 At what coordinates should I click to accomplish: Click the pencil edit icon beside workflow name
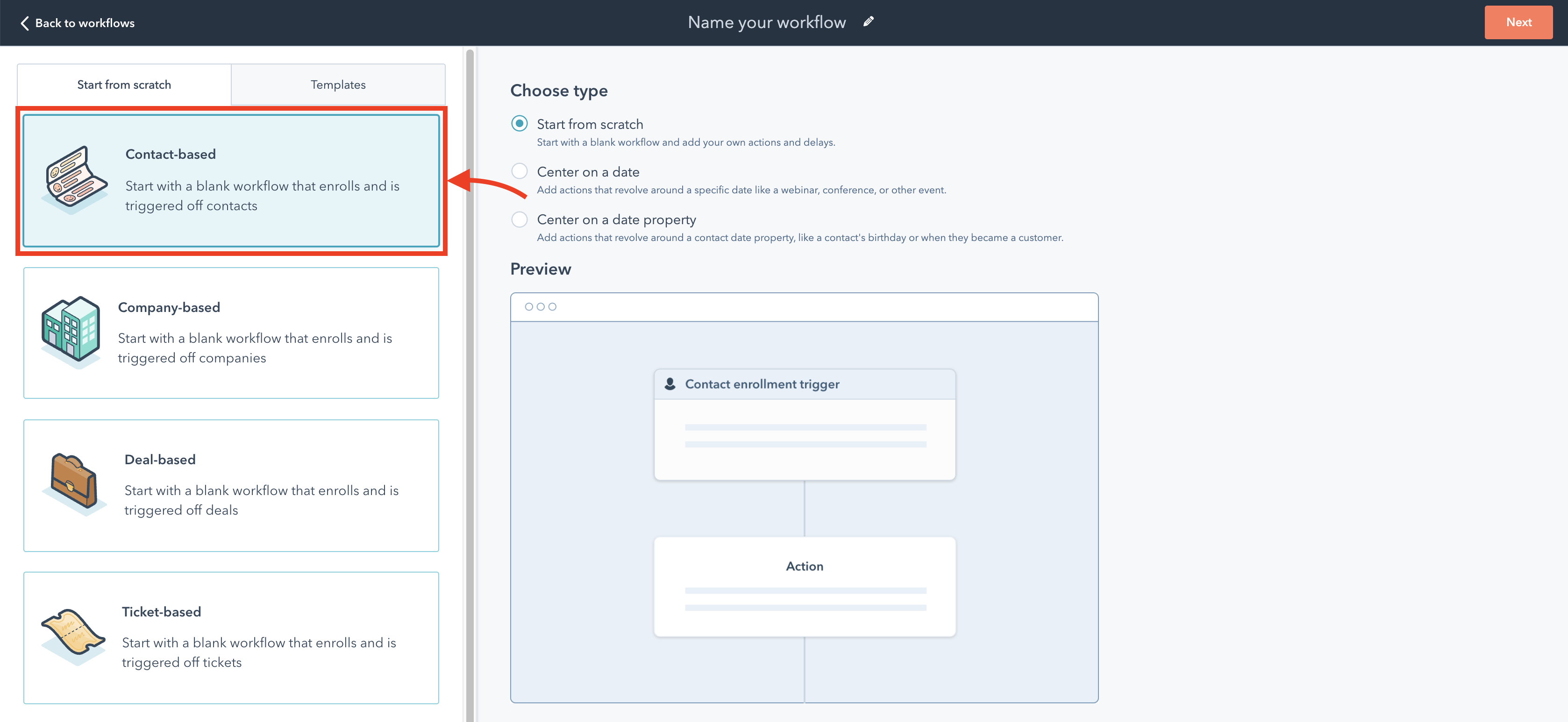(869, 22)
